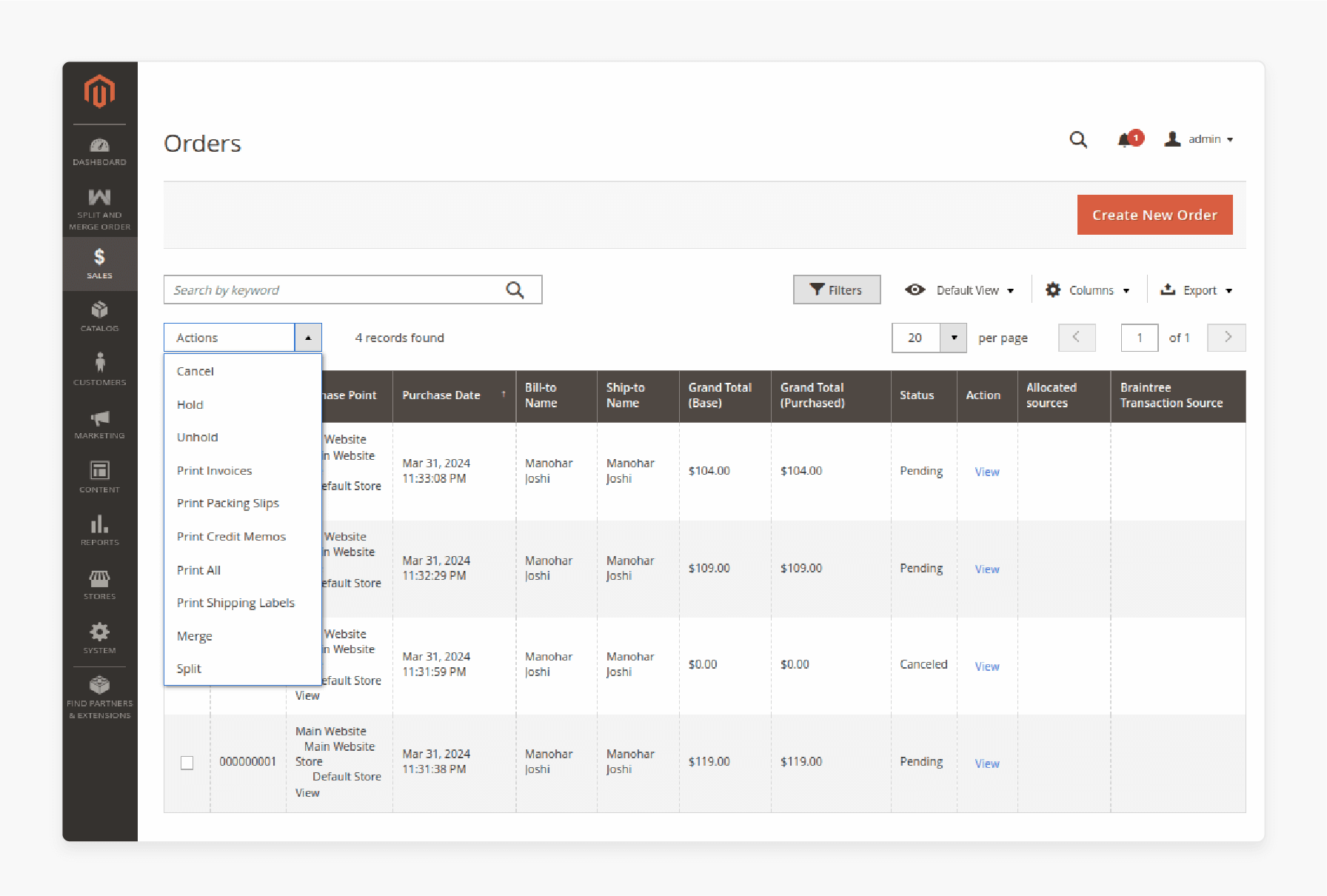1327x896 pixels.
Task: Open the Dashboard sidebar icon
Action: [x=99, y=152]
